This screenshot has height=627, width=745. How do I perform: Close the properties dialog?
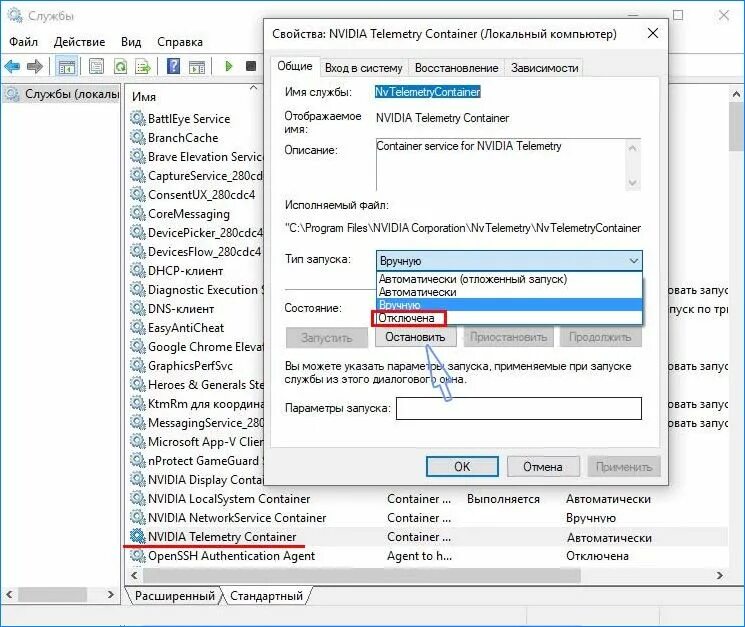tap(653, 33)
